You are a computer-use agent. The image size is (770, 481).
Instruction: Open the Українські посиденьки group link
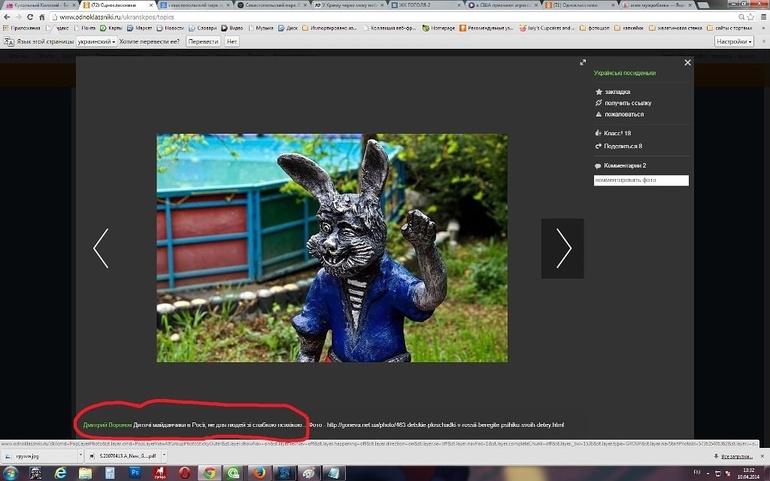tap(624, 73)
